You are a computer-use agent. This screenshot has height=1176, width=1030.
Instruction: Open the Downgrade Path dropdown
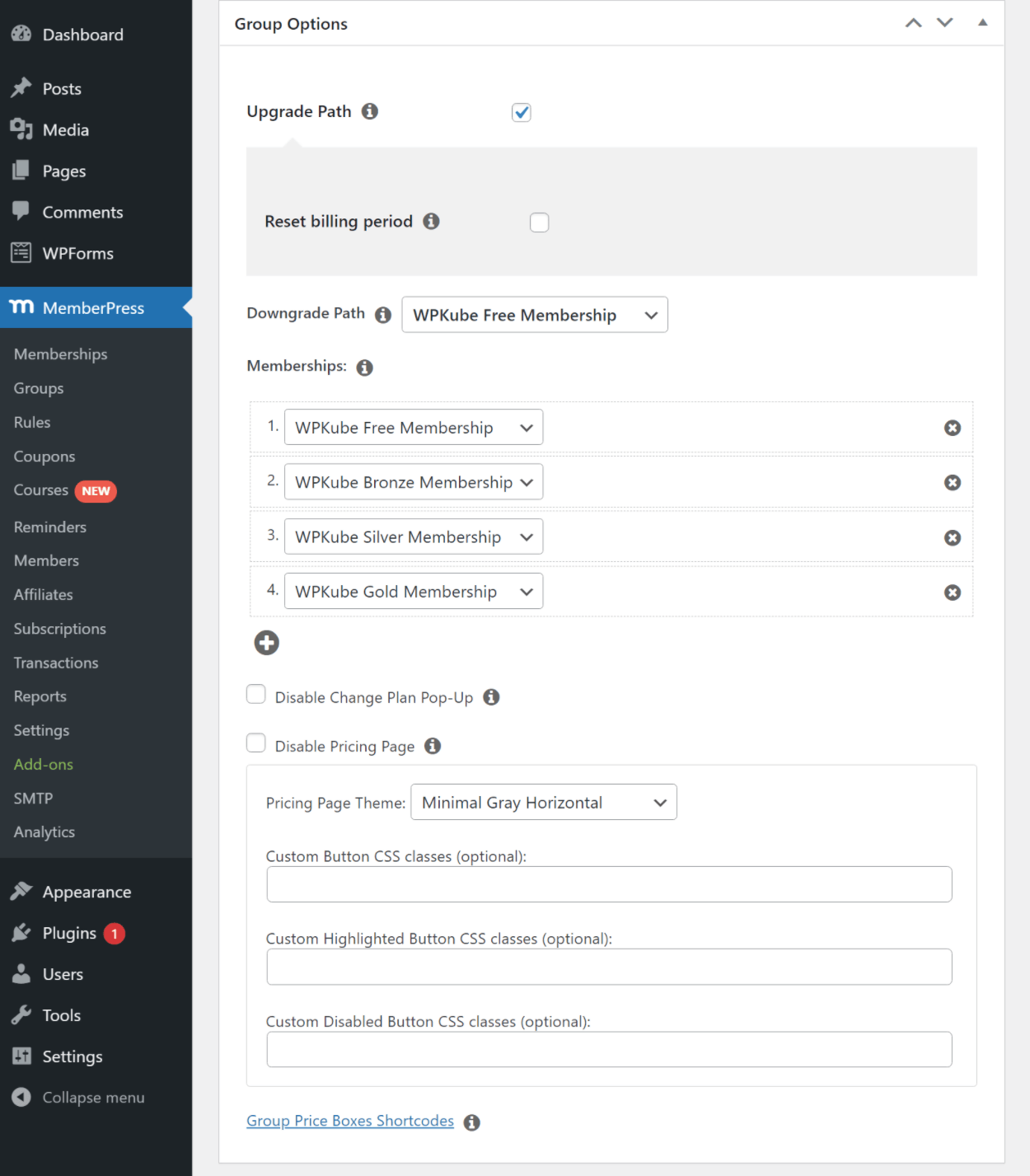[535, 315]
